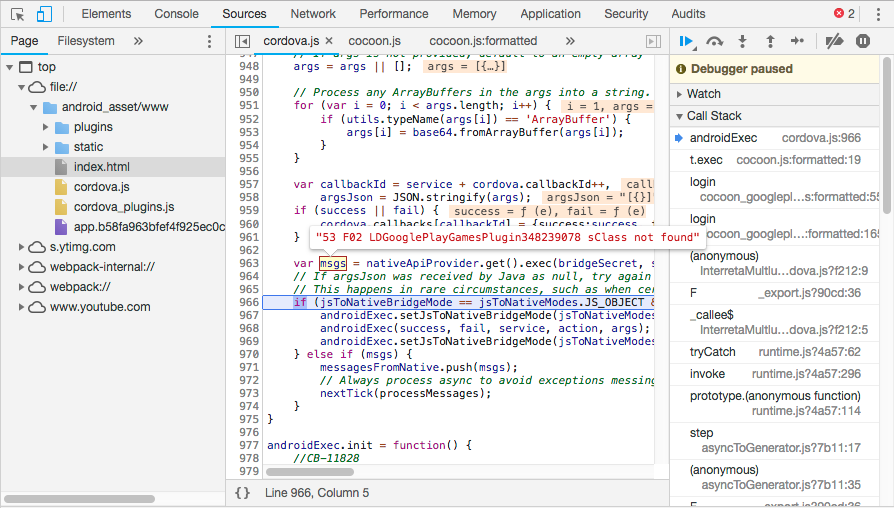The image size is (894, 508).
Task: Select the t.exec call stack frame
Action: click(x=706, y=160)
